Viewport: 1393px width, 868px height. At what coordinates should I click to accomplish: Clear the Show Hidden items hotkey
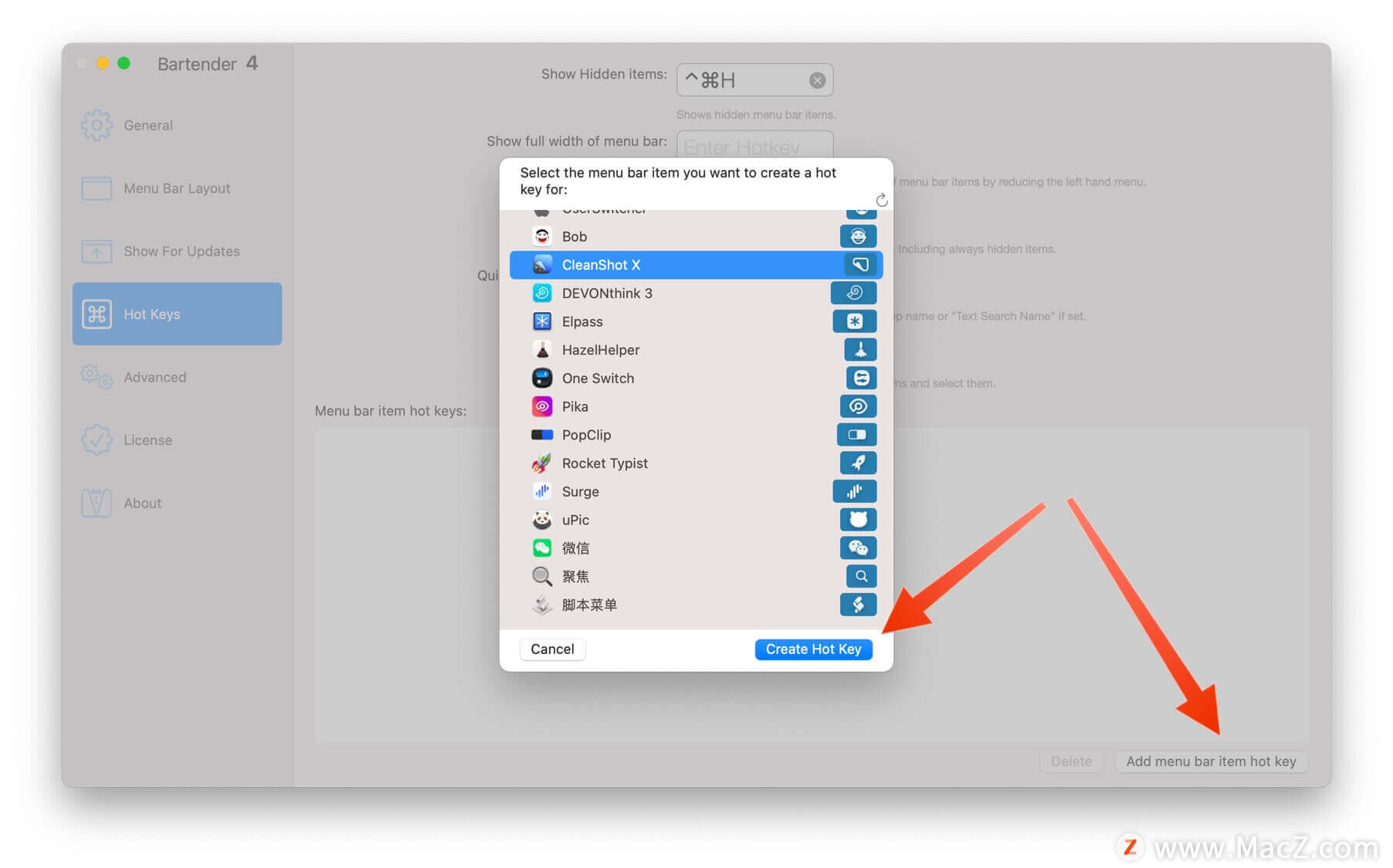tap(817, 80)
